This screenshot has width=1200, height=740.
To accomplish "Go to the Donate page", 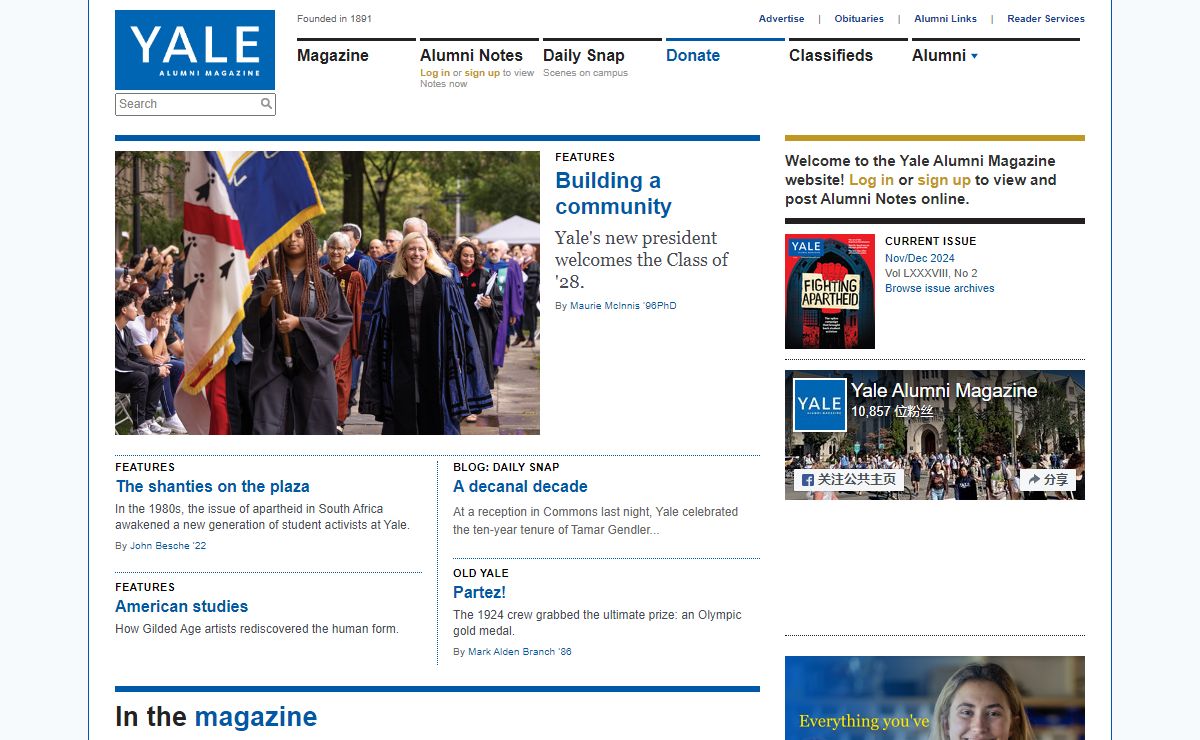I will [x=693, y=56].
